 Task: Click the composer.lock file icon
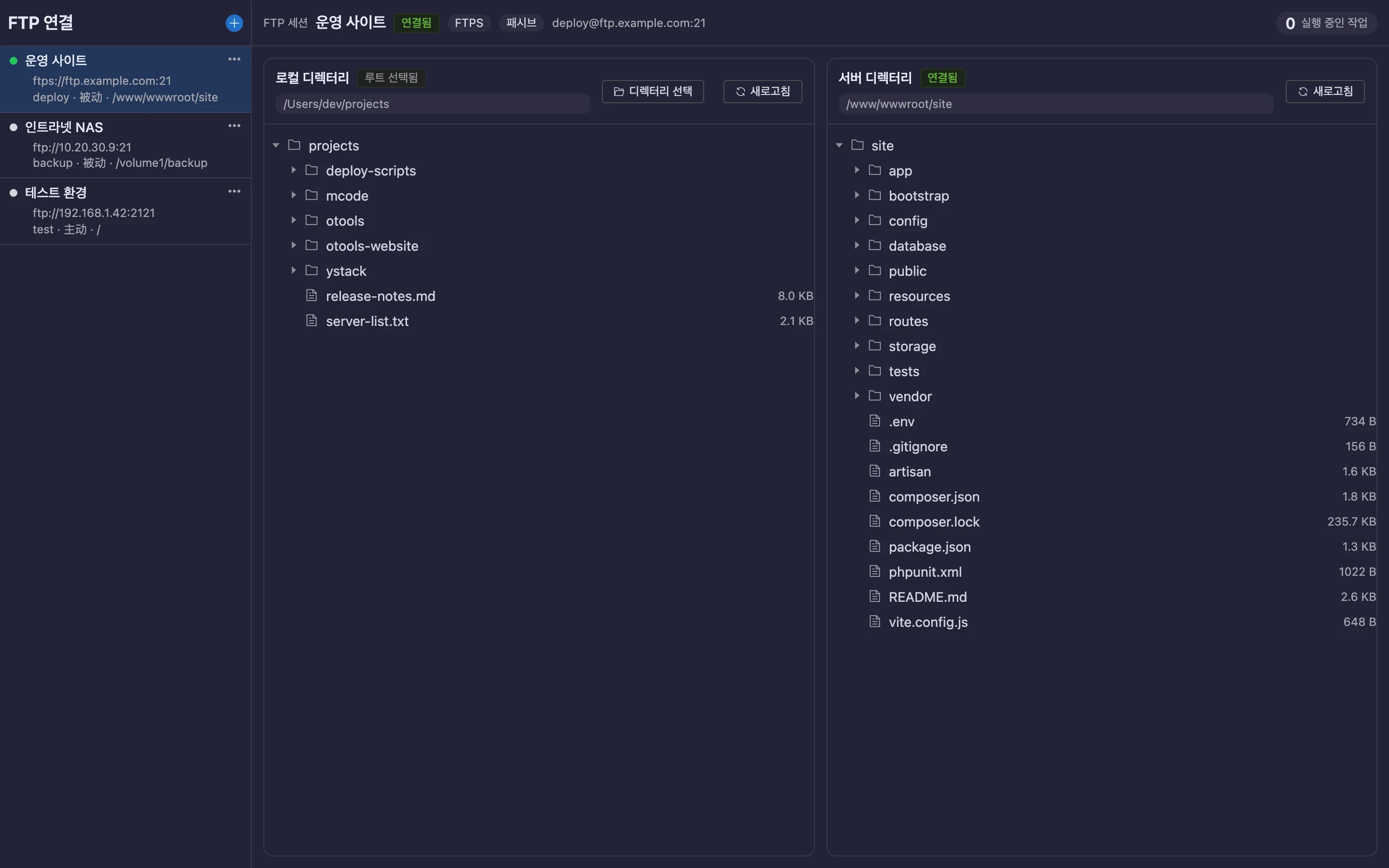875,521
